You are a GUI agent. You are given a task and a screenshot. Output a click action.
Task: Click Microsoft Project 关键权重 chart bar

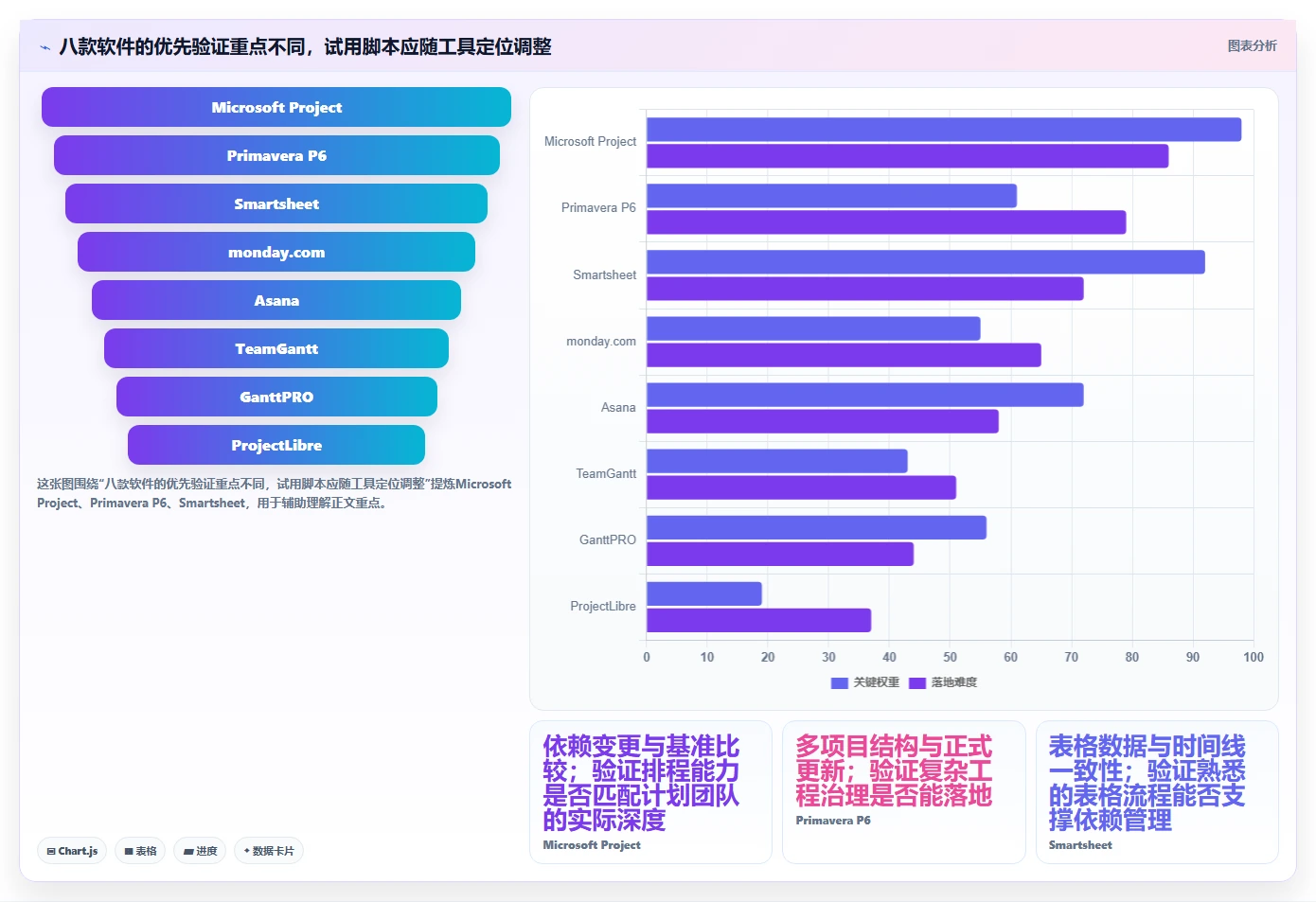click(x=944, y=130)
